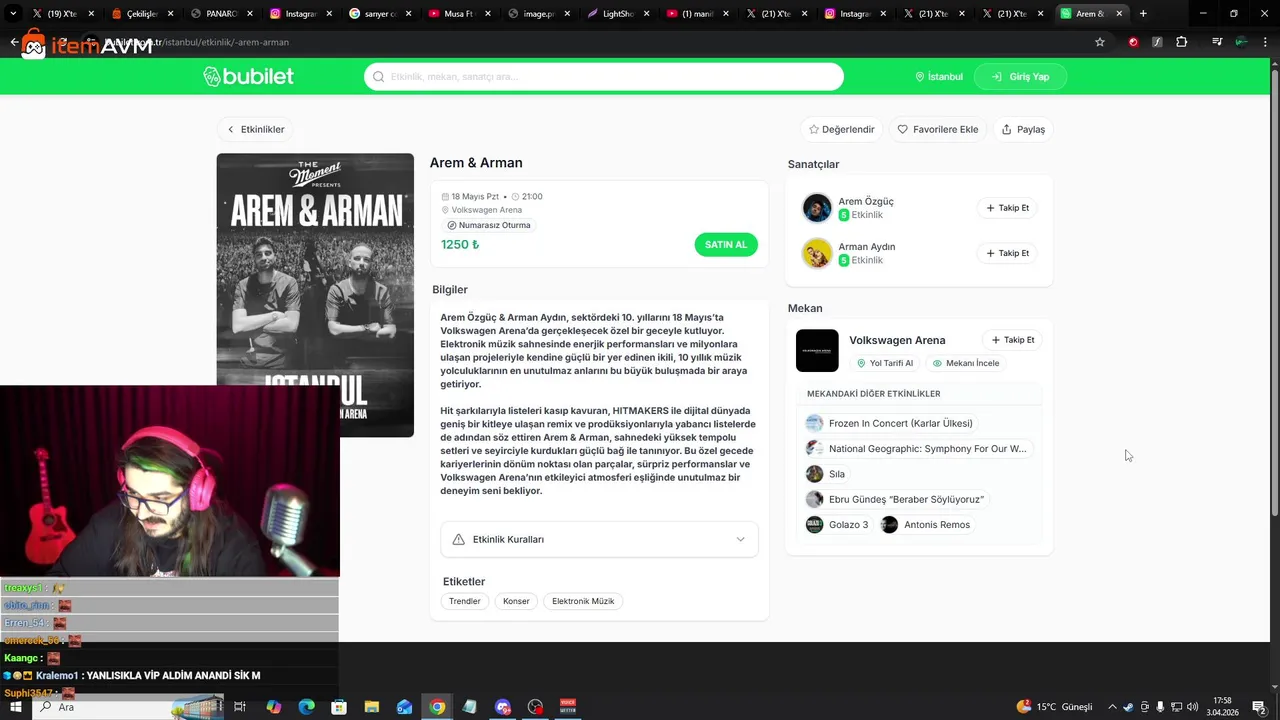Click the search magnifier icon
The image size is (1280, 720).
coord(379,77)
